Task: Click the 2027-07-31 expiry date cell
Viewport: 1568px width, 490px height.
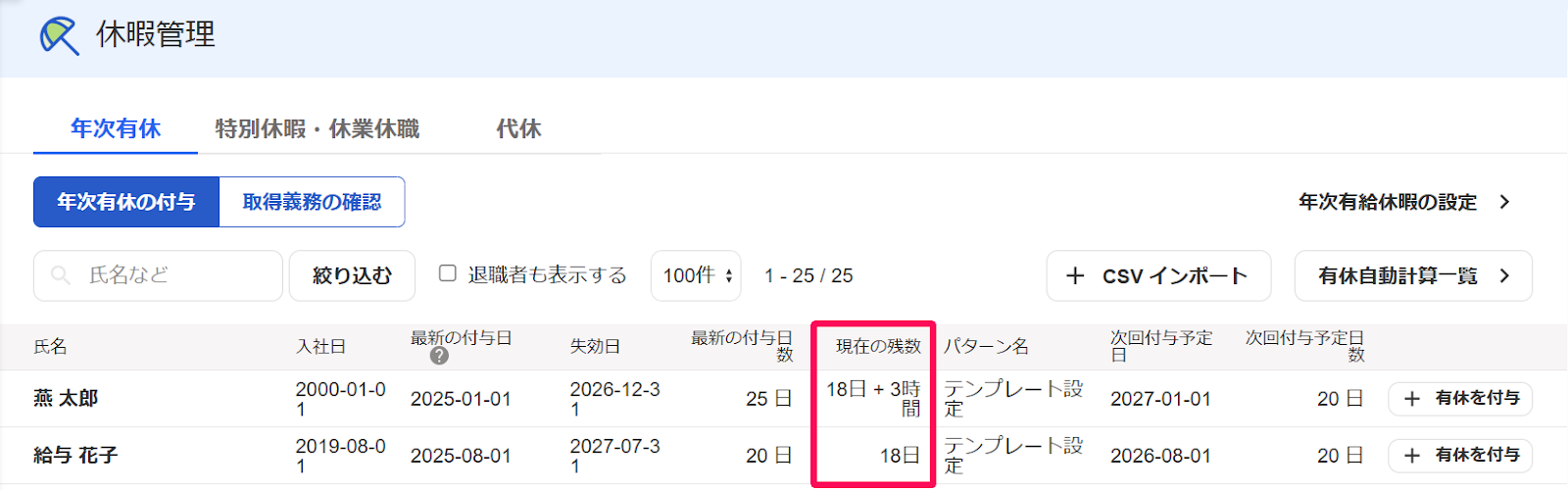Action: tap(615, 456)
